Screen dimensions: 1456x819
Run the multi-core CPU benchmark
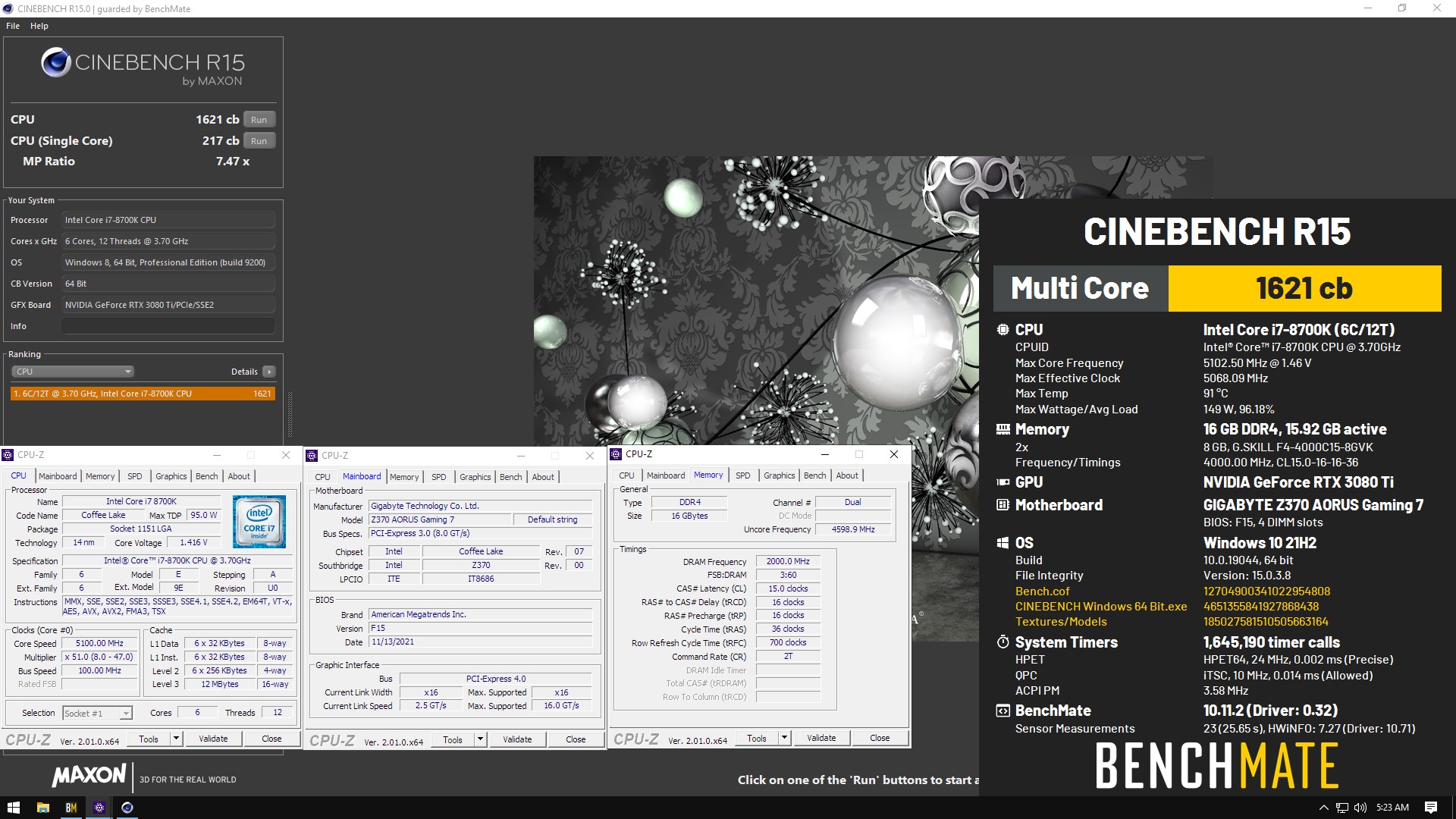[259, 120]
